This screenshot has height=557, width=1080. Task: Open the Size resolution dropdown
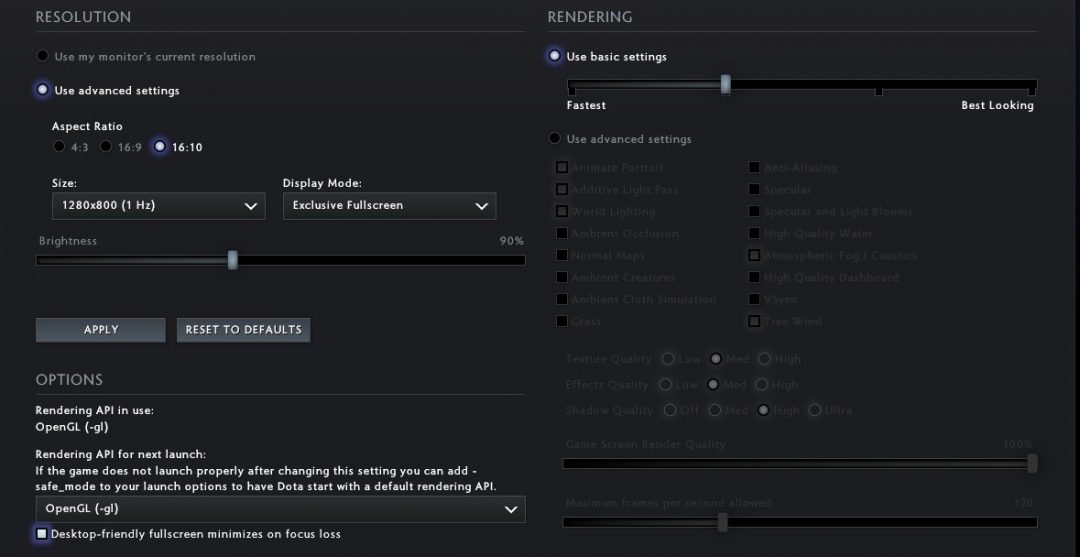tap(158, 206)
